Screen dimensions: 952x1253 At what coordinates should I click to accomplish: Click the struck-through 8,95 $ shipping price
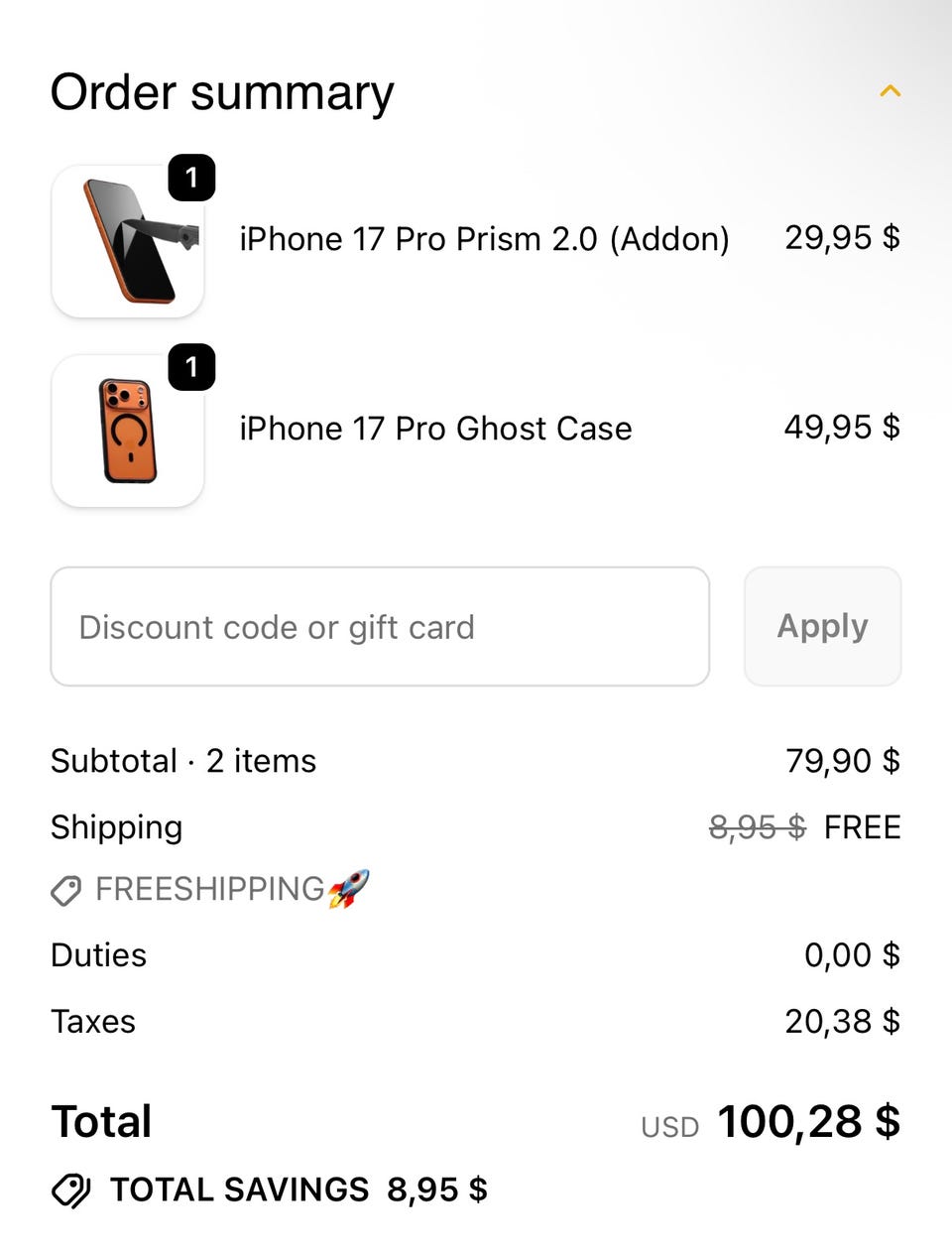757,827
